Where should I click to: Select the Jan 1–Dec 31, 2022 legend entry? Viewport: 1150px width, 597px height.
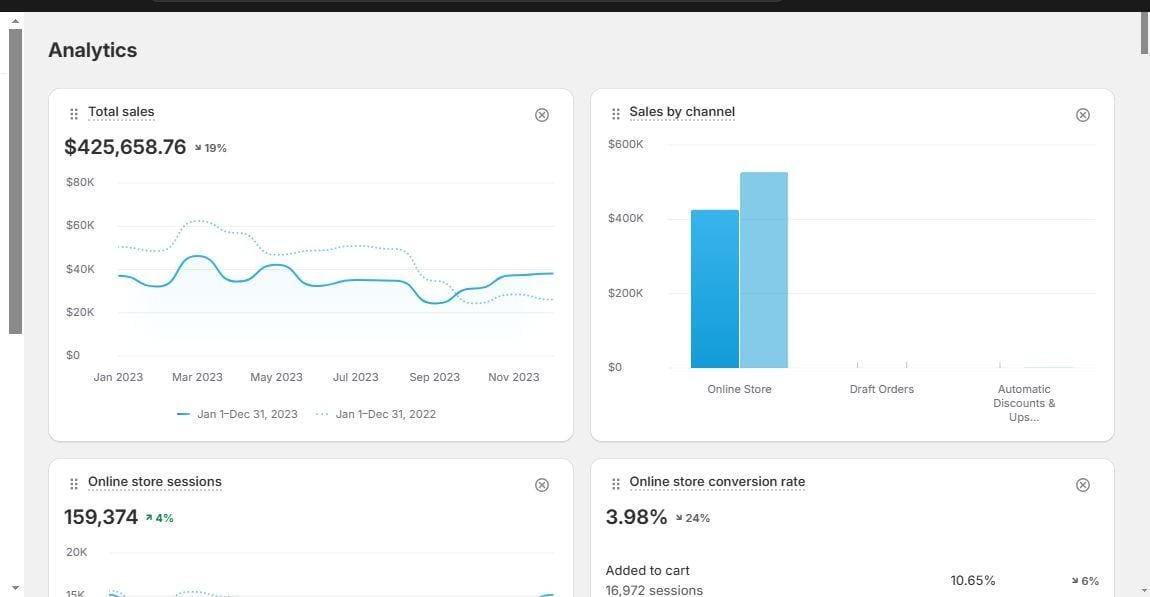tap(376, 414)
